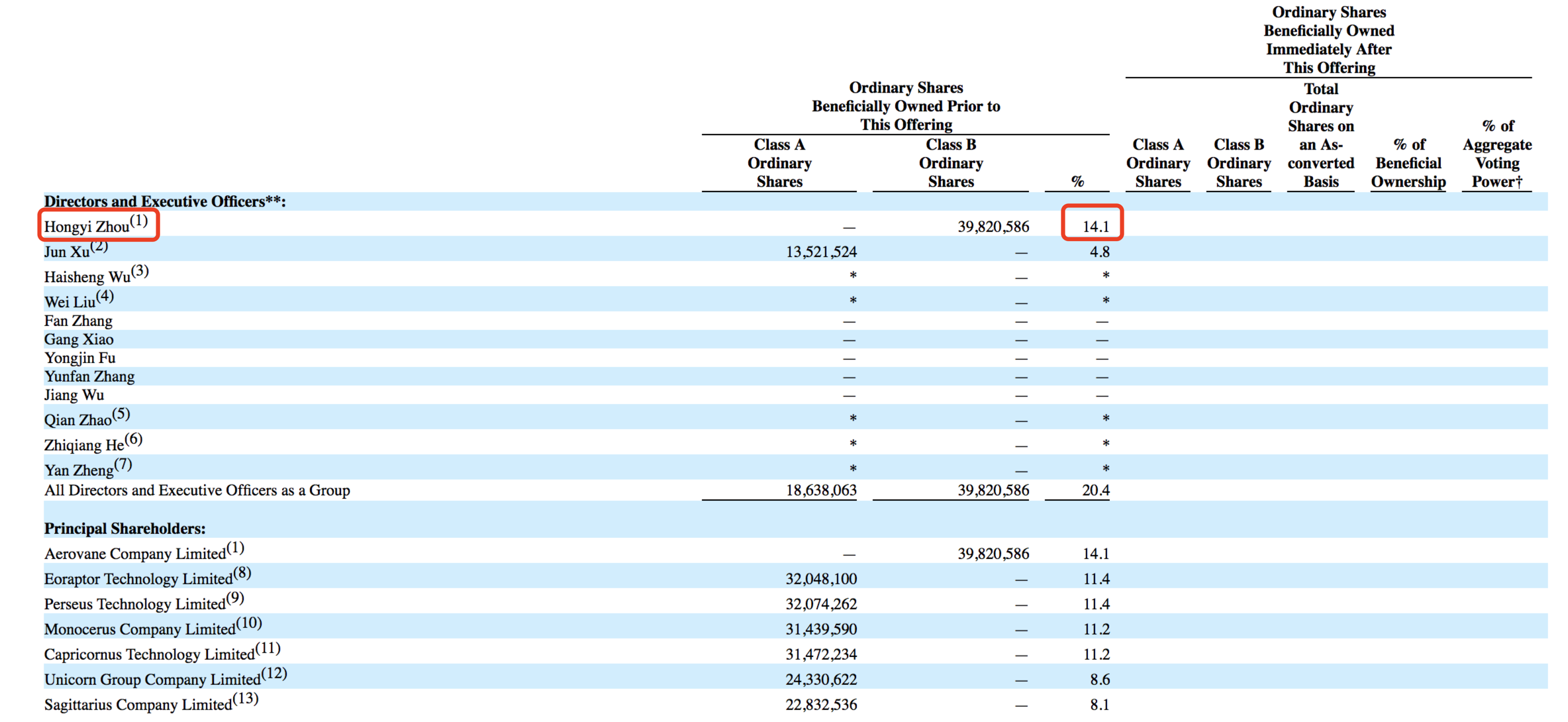Click the Fan Zhang name

coord(78,321)
